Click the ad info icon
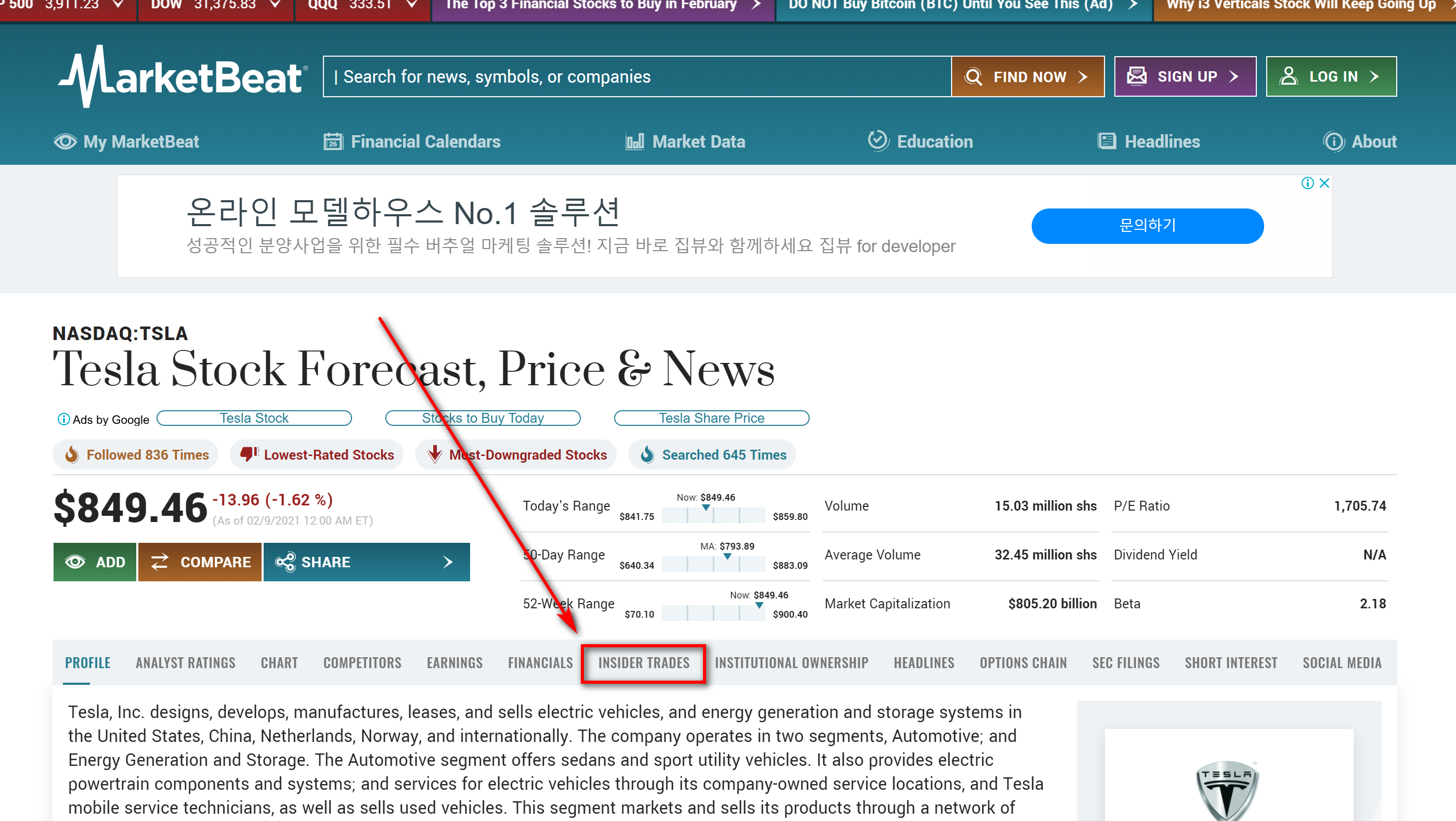 click(1307, 183)
